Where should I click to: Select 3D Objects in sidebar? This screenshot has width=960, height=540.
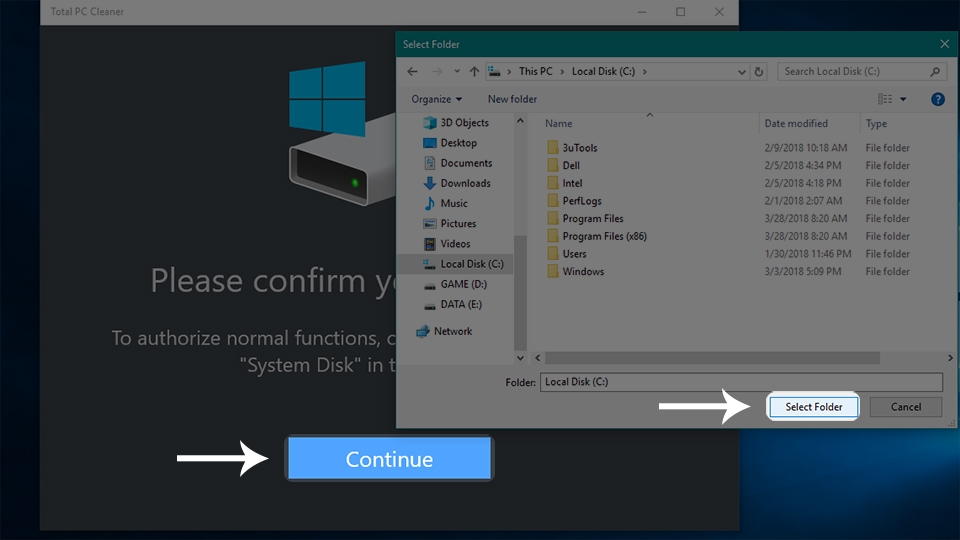[x=456, y=122]
